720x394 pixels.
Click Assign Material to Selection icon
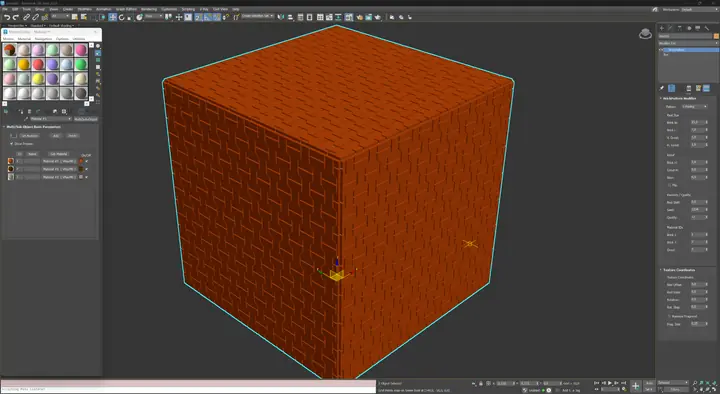[21, 112]
